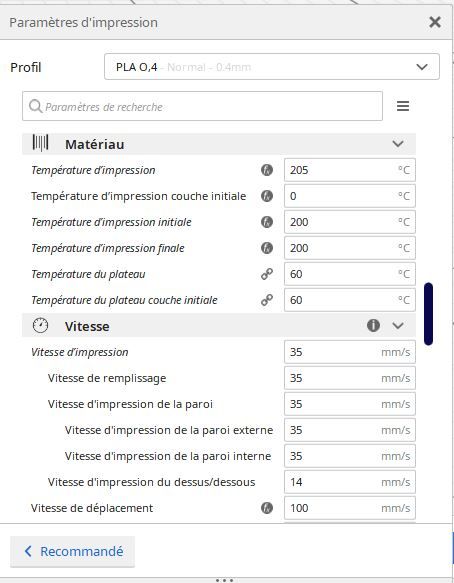Click the Matériau barcode icon
This screenshot has height=583, width=454.
40,143
